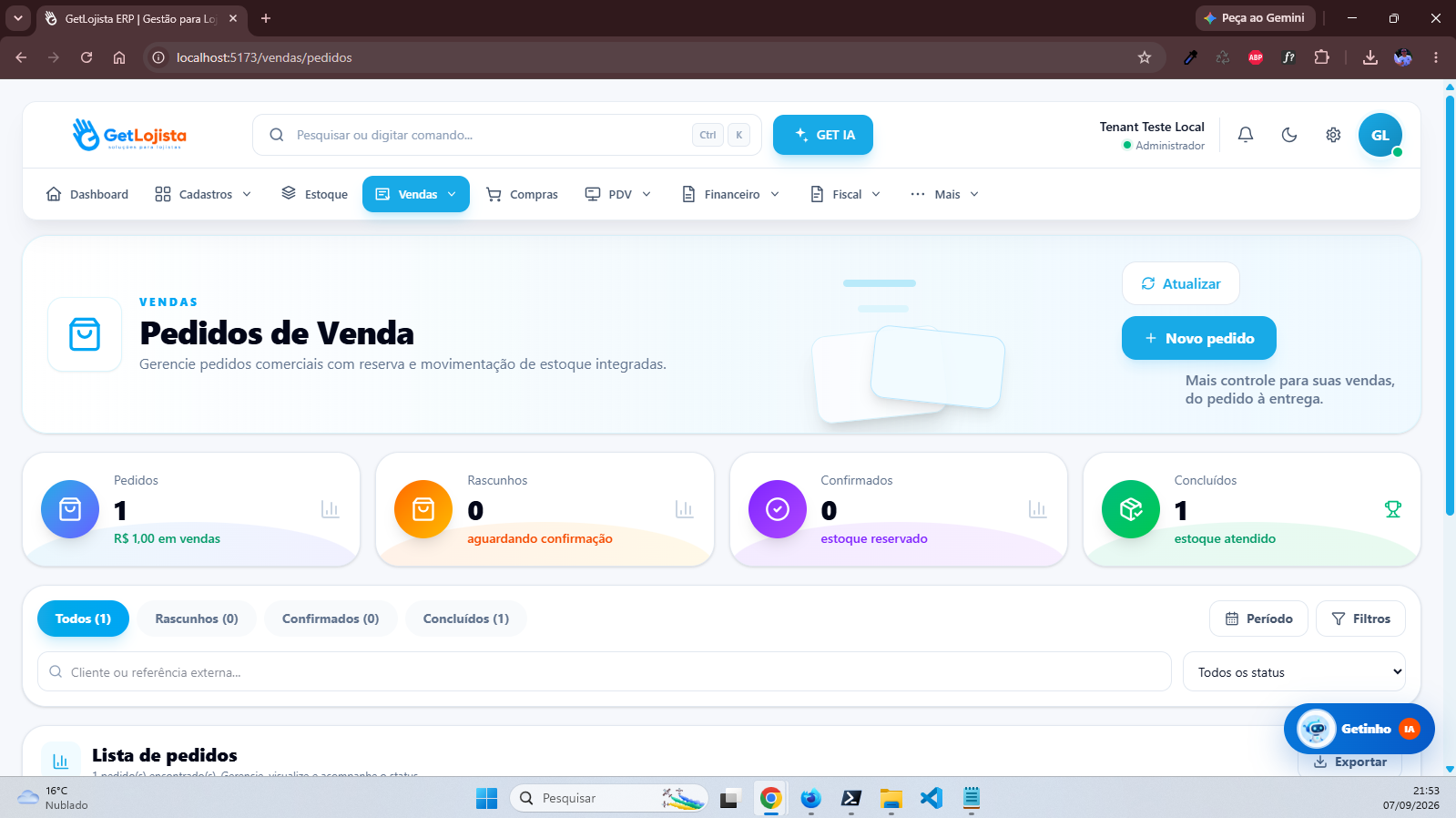
Task: Expand the Fiscal menu dropdown
Action: 846,194
